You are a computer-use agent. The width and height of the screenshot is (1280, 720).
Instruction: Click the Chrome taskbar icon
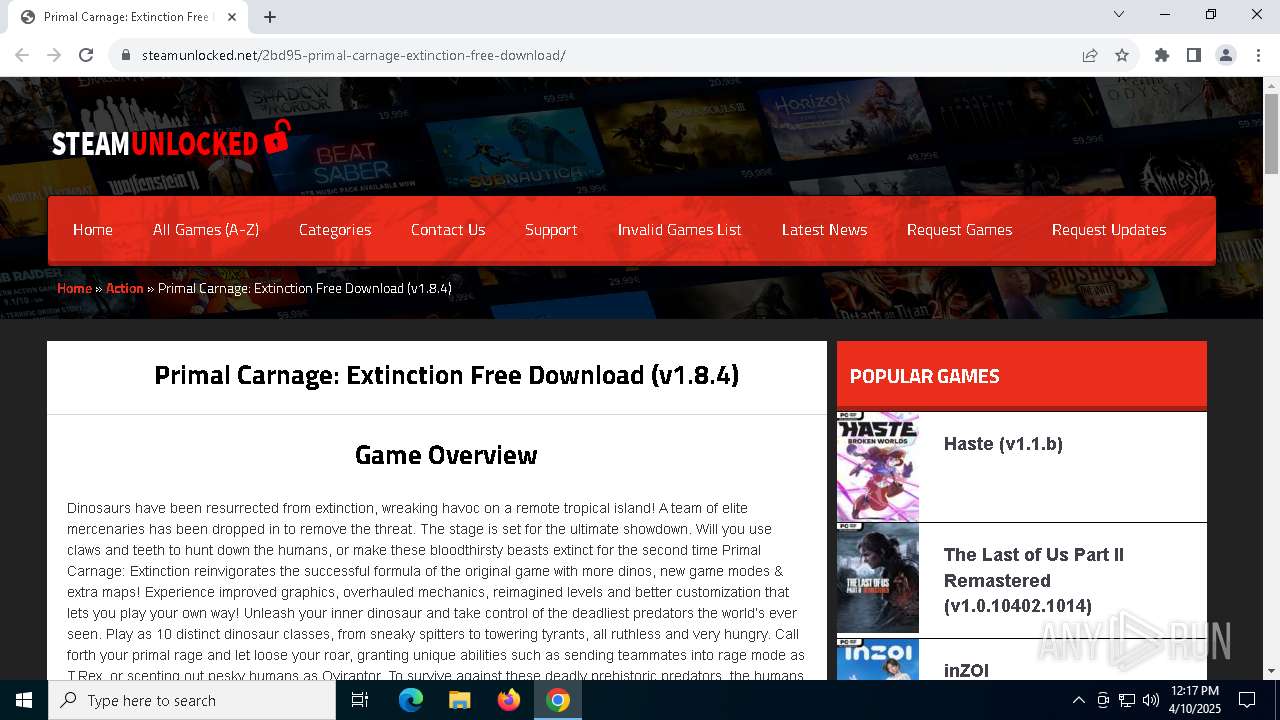[558, 700]
